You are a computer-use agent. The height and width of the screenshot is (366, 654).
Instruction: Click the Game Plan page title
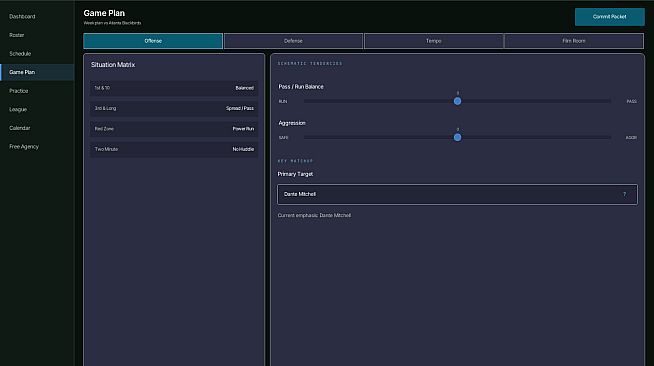[x=104, y=13]
